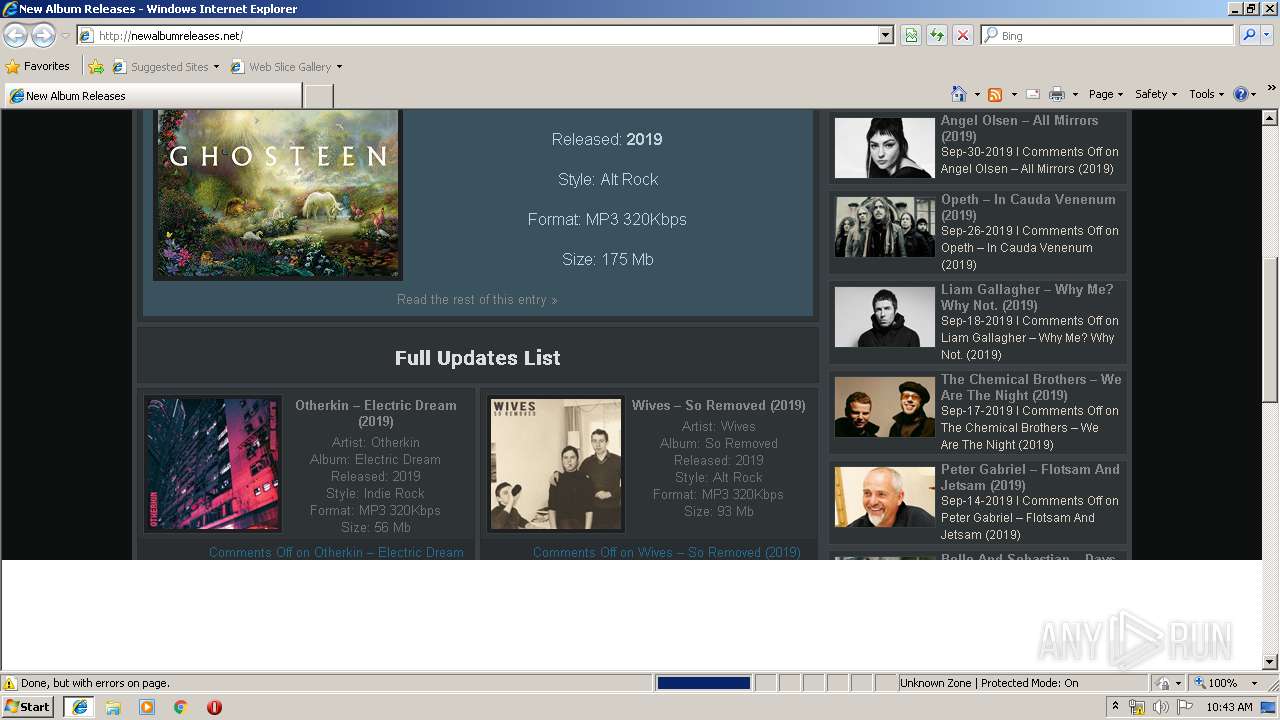
Task: Open the Help question mark icon
Action: (x=1241, y=94)
